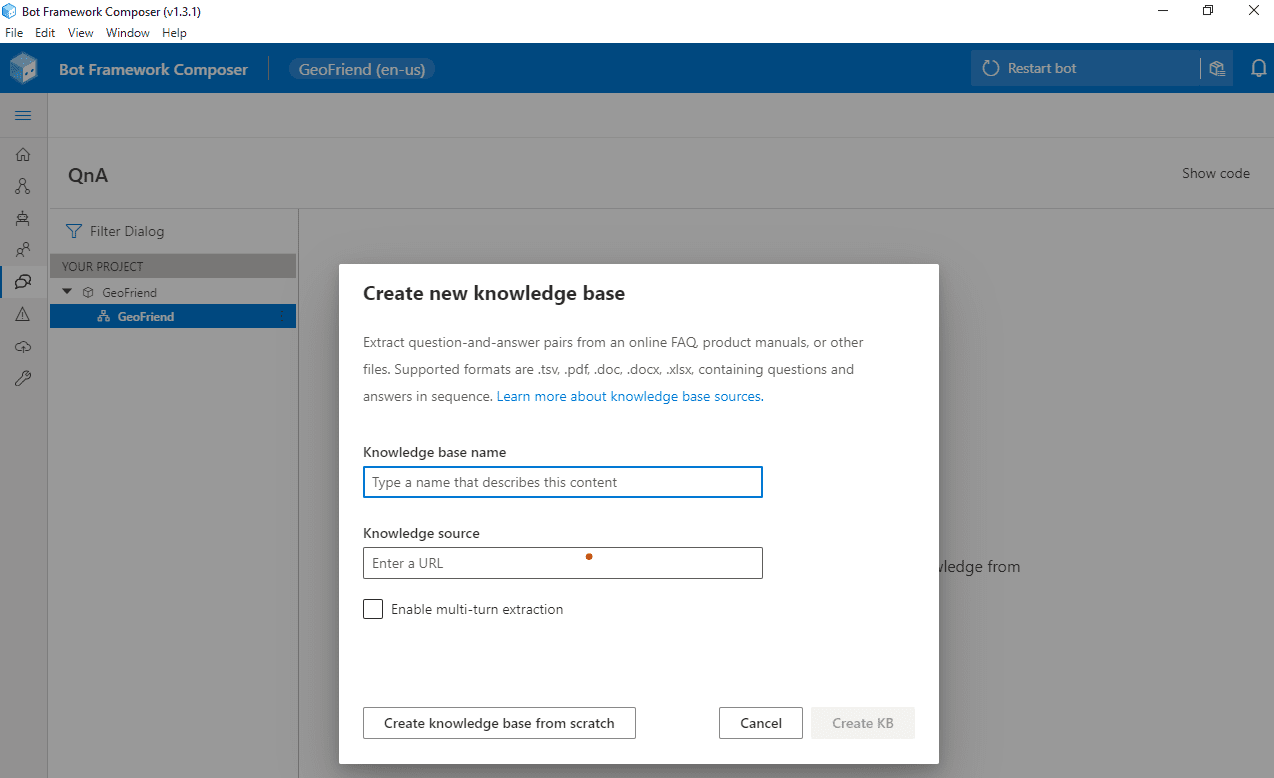Open Diagnostics warning triangle icon
1274x778 pixels.
tap(23, 314)
